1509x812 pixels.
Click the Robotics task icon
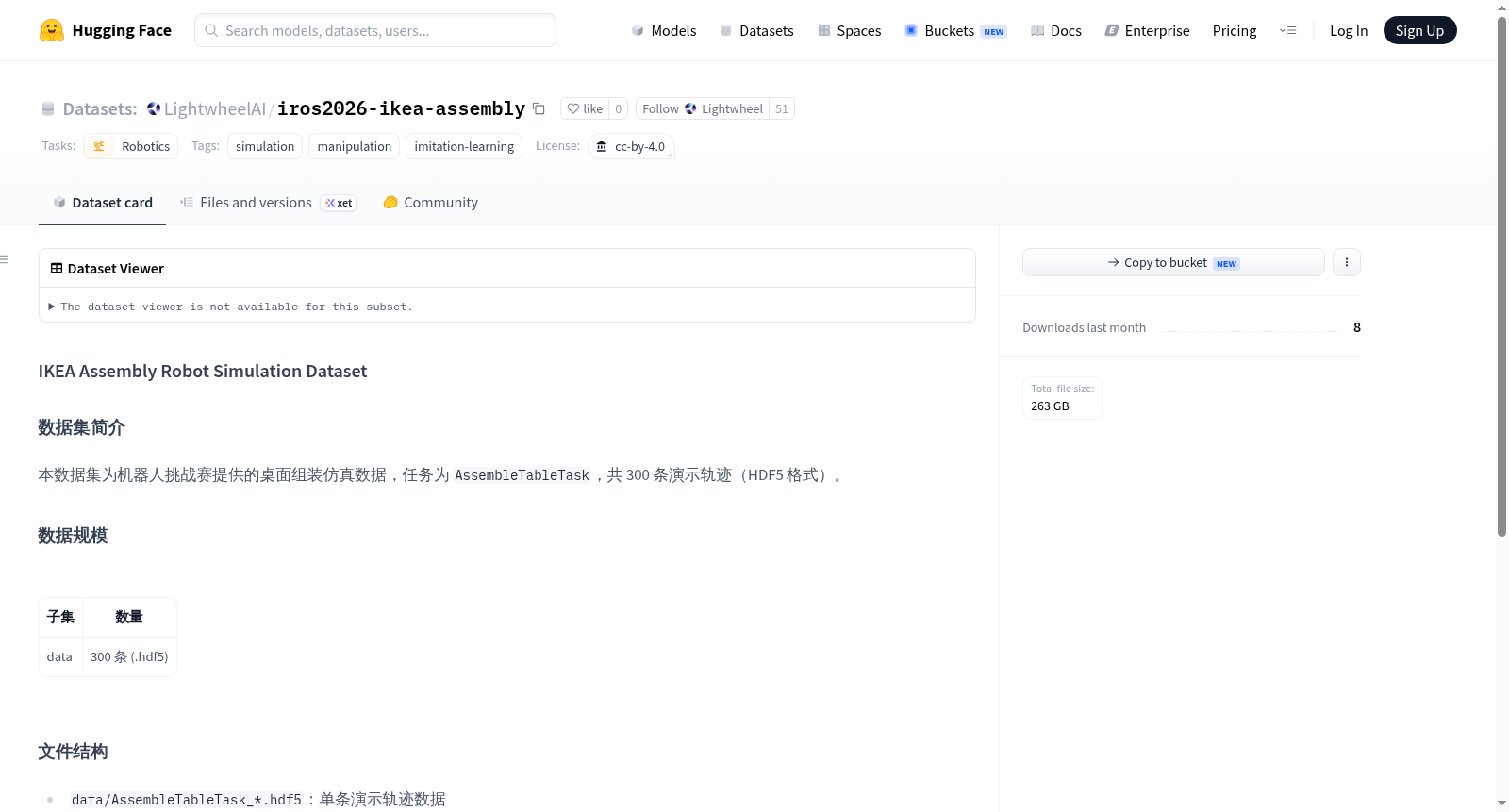pyautogui.click(x=99, y=146)
